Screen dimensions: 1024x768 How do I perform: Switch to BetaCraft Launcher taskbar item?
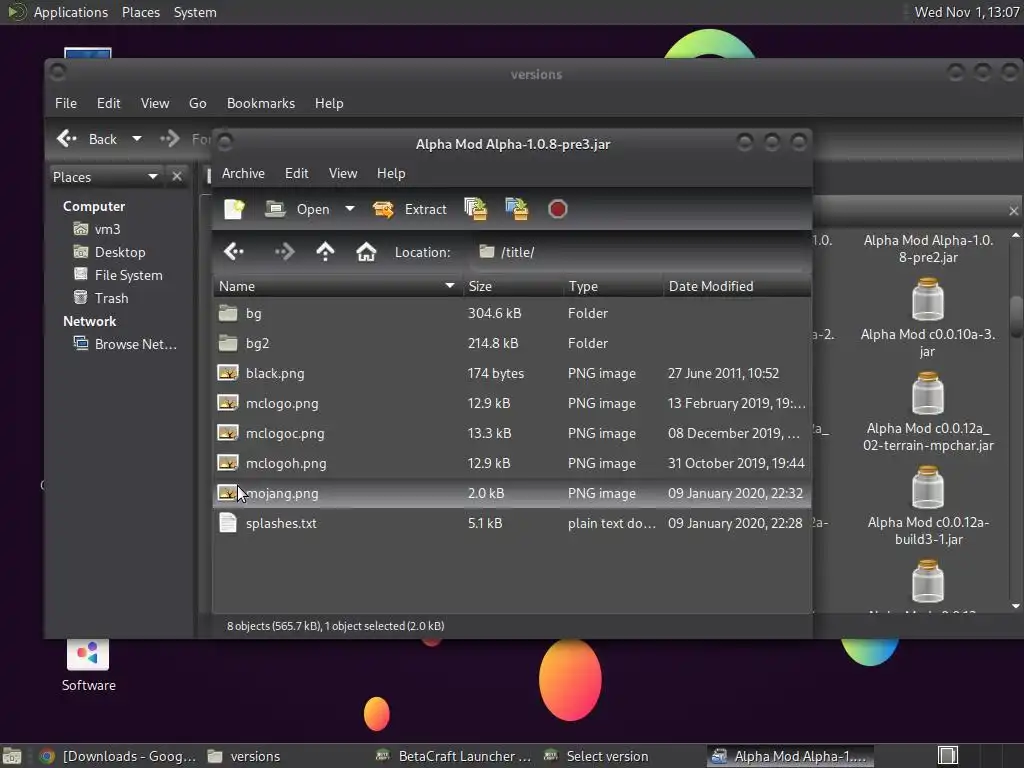(453, 756)
